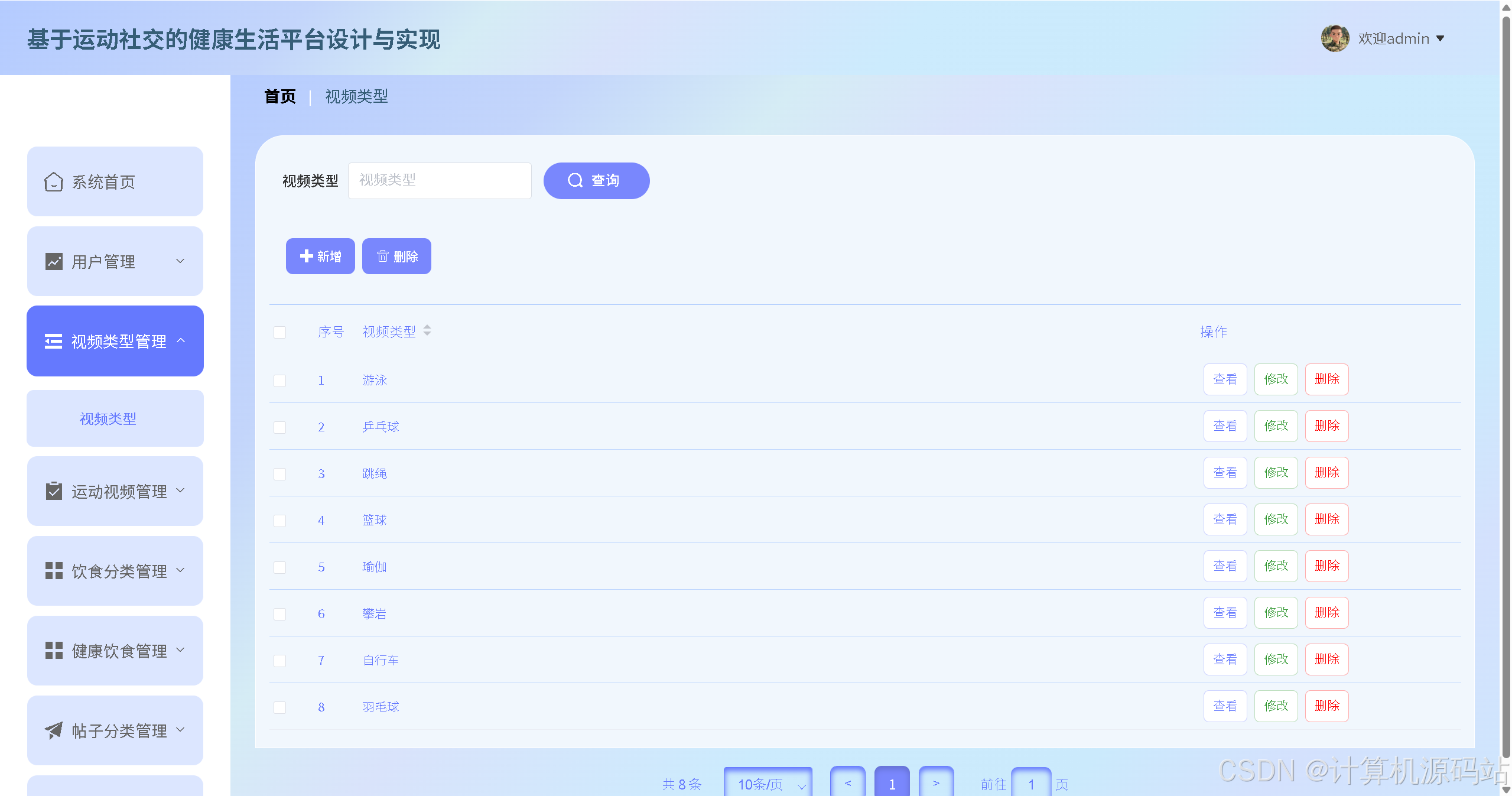Viewport: 1512px width, 796px height.
Task: Check the row for 乒乓球
Action: pyautogui.click(x=280, y=427)
